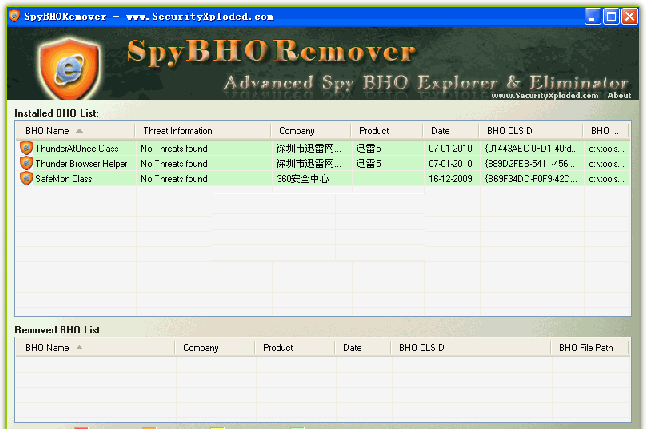
Task: Click the SpyBHORemover title bar app icon
Action: coord(14,16)
